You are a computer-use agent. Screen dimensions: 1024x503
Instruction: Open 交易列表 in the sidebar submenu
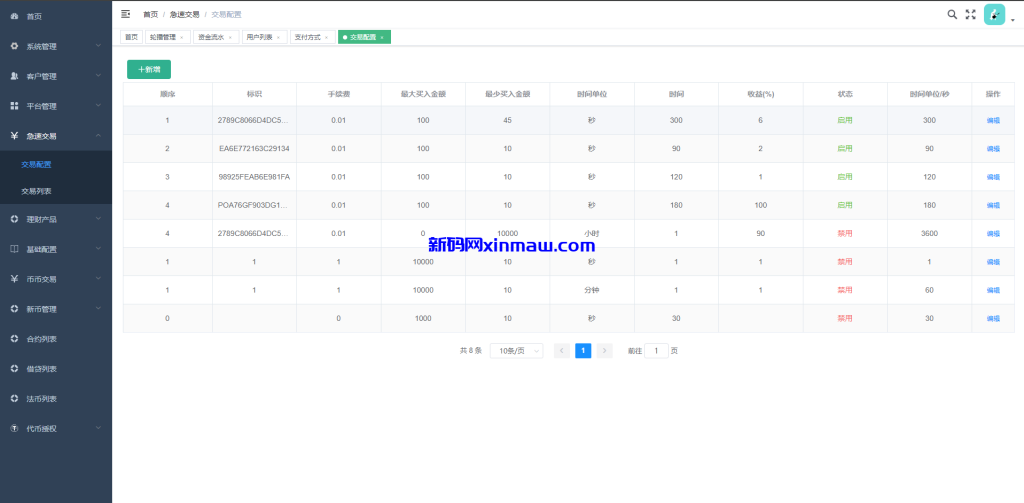coord(37,190)
